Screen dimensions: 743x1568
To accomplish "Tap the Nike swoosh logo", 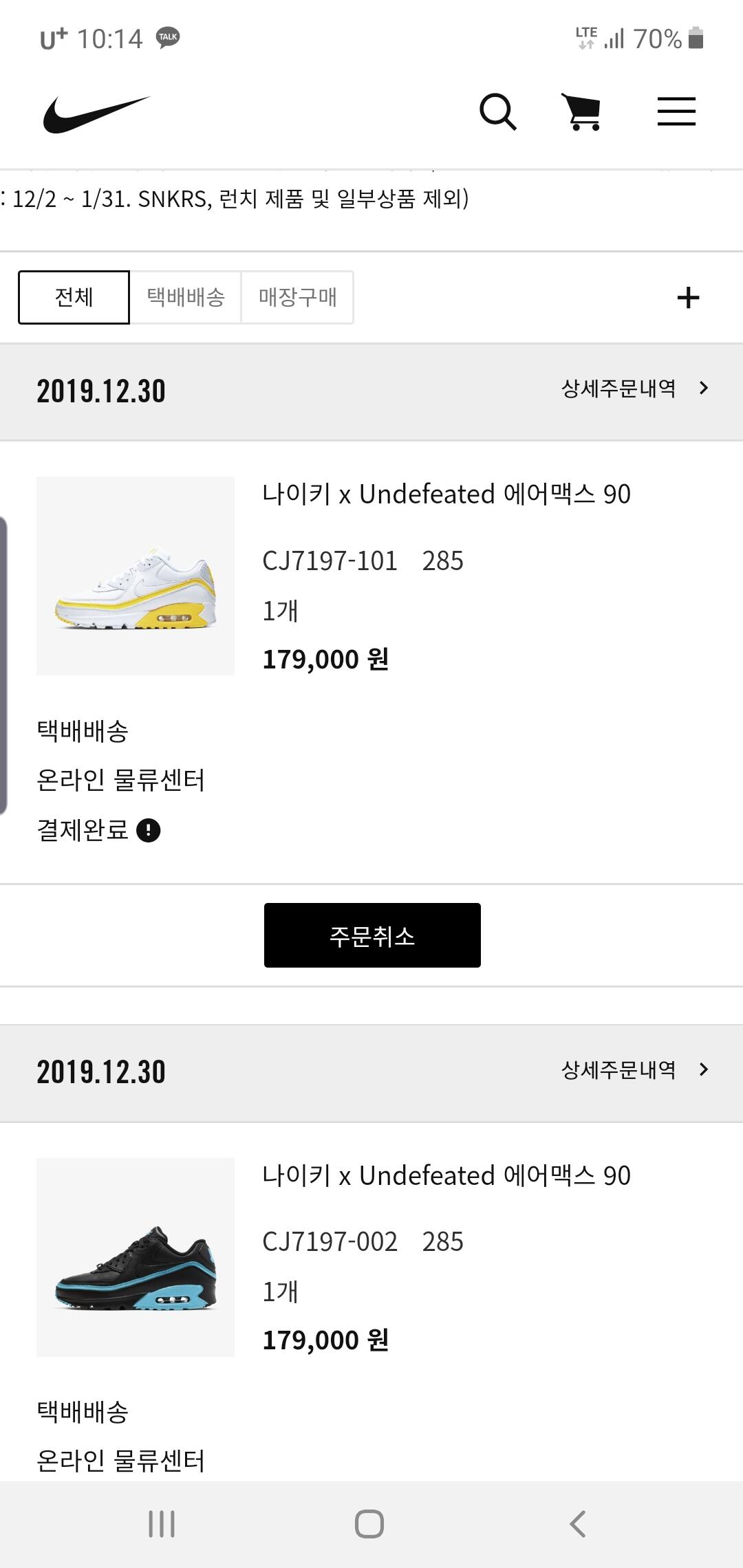I will coord(96,113).
